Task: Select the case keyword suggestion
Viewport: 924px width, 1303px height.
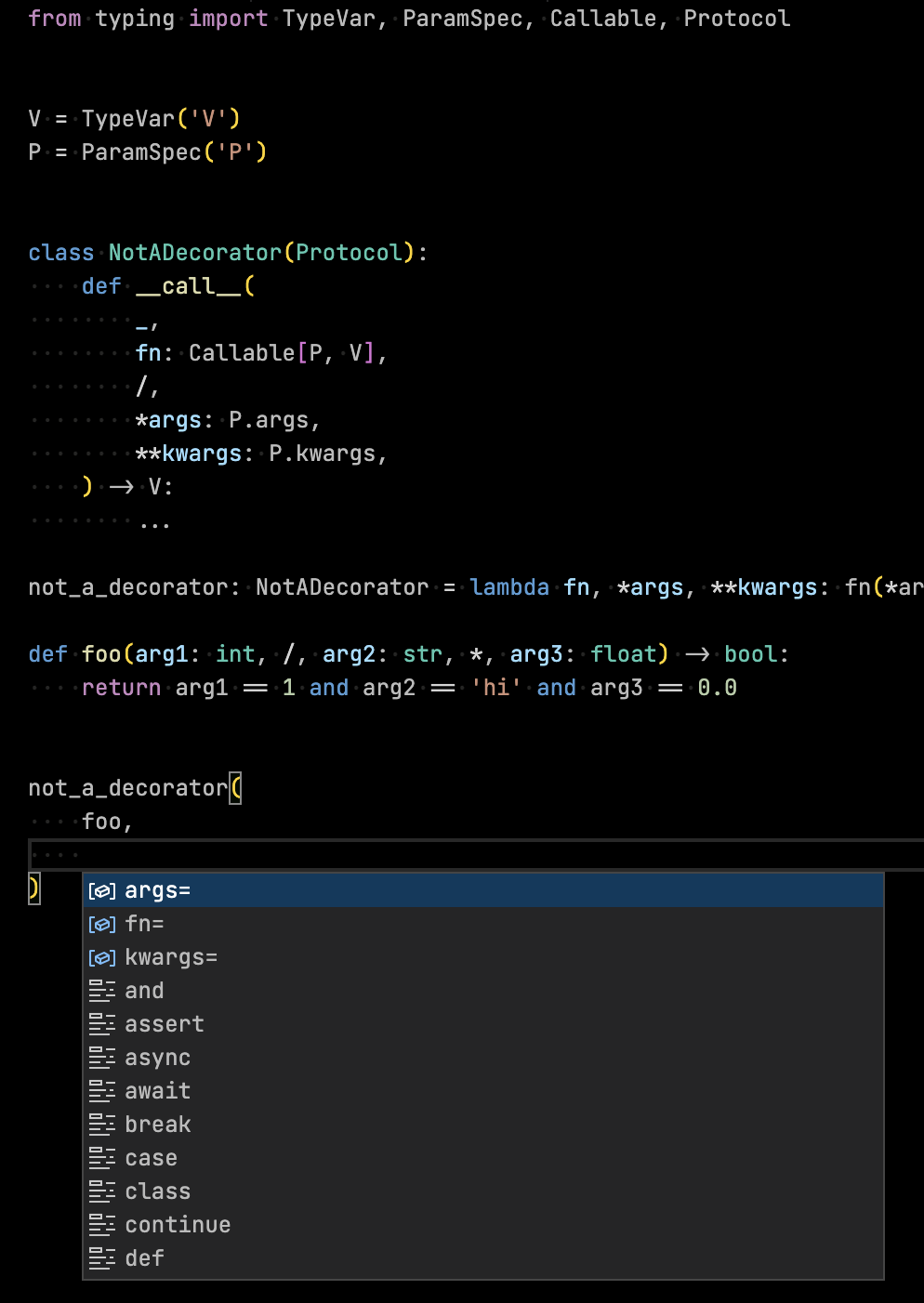Action: [151, 1157]
